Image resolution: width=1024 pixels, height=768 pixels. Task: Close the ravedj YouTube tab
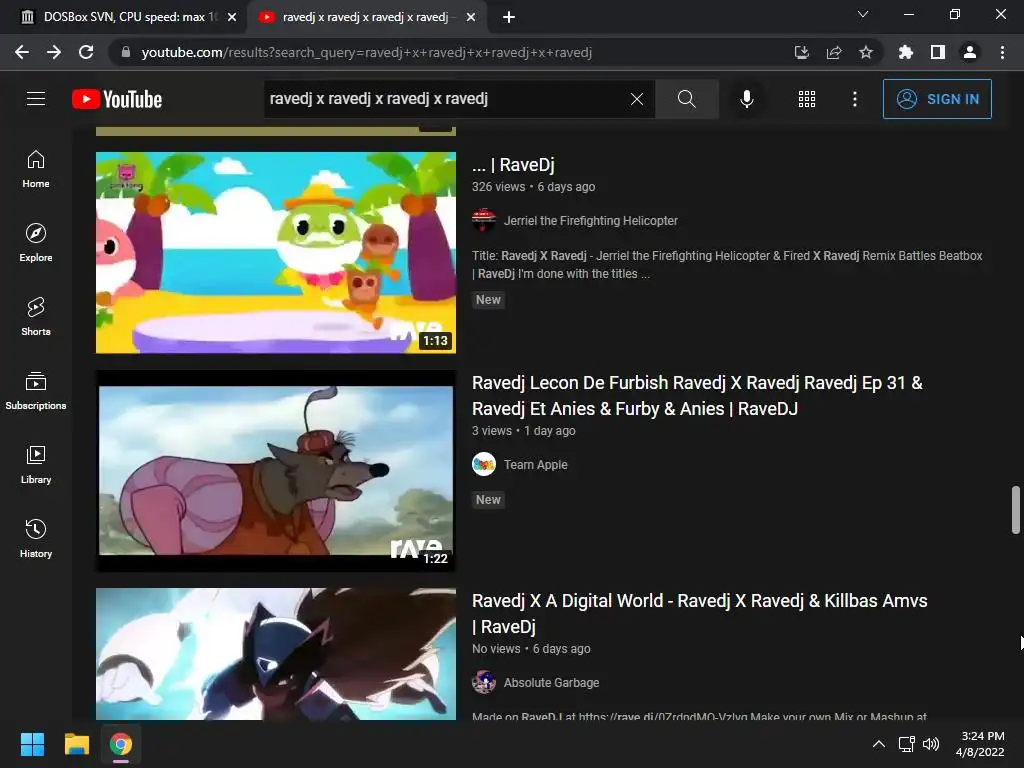[x=471, y=17]
